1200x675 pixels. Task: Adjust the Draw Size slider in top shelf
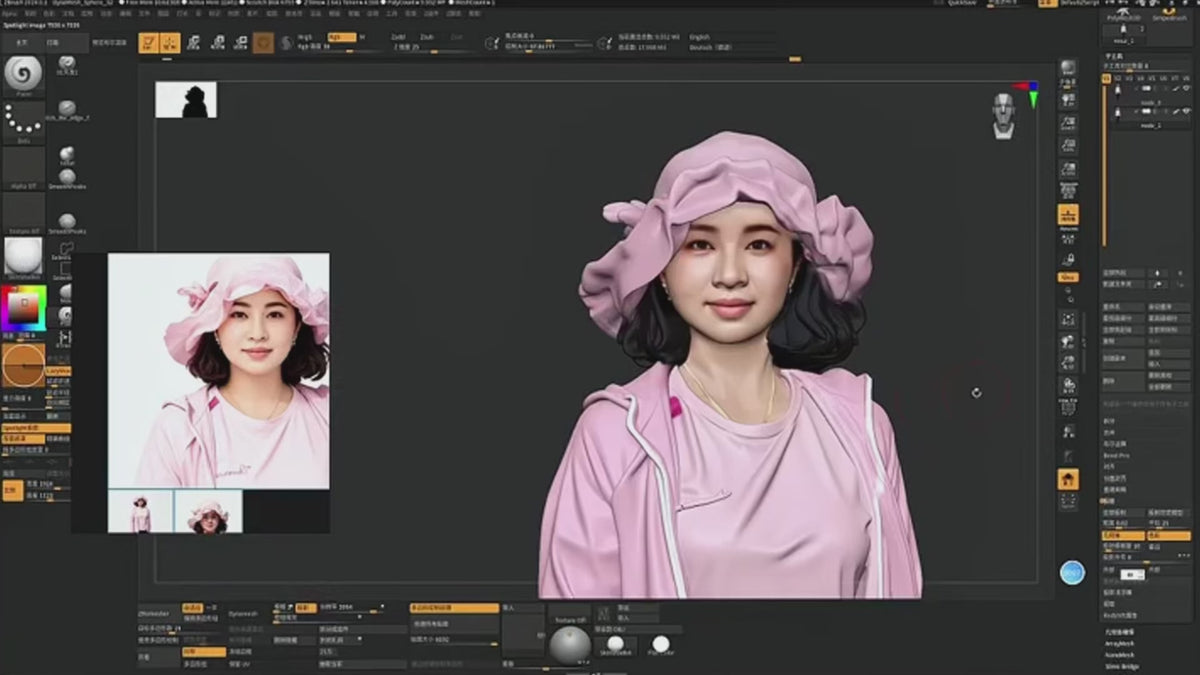pyautogui.click(x=548, y=46)
